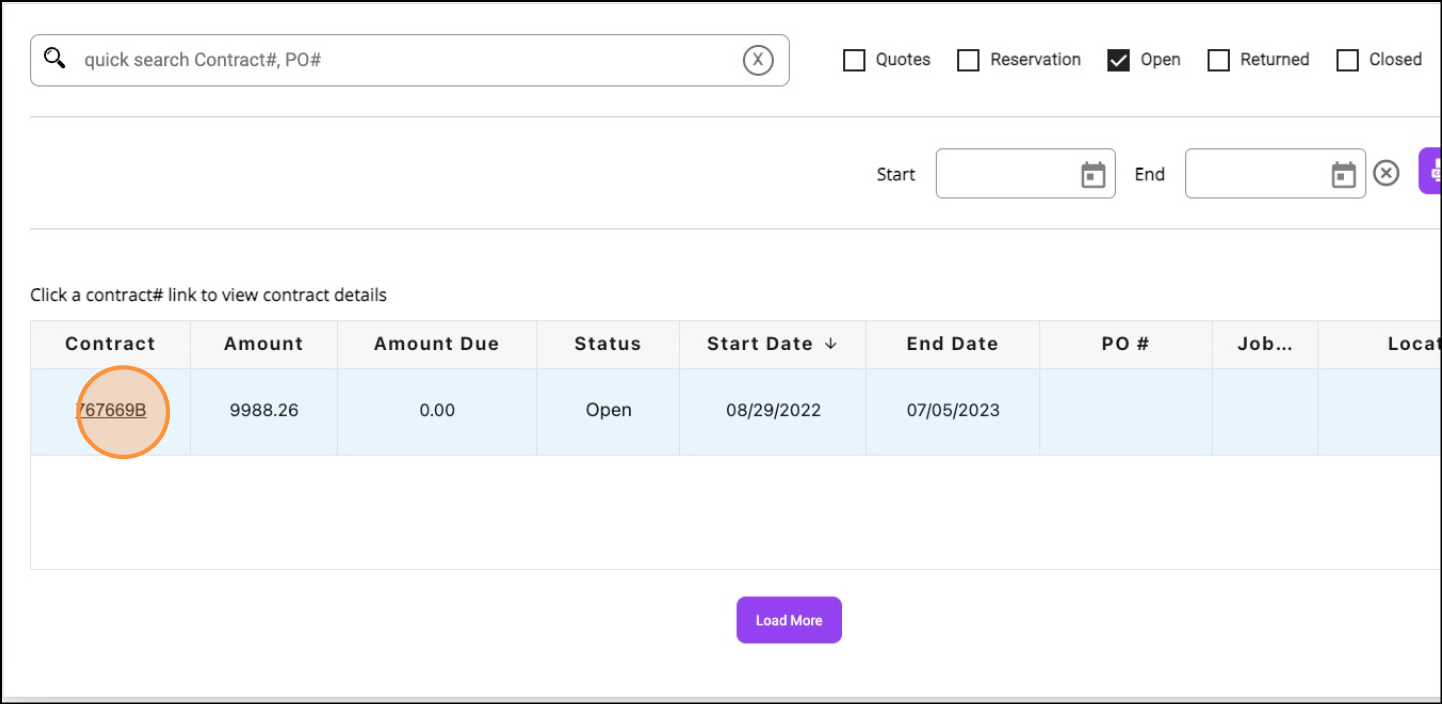Focus the End date input box

coord(1255,174)
